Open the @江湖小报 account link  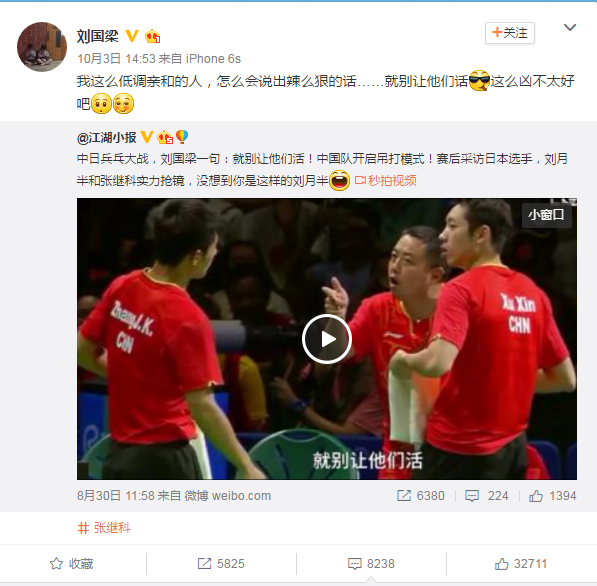point(107,137)
